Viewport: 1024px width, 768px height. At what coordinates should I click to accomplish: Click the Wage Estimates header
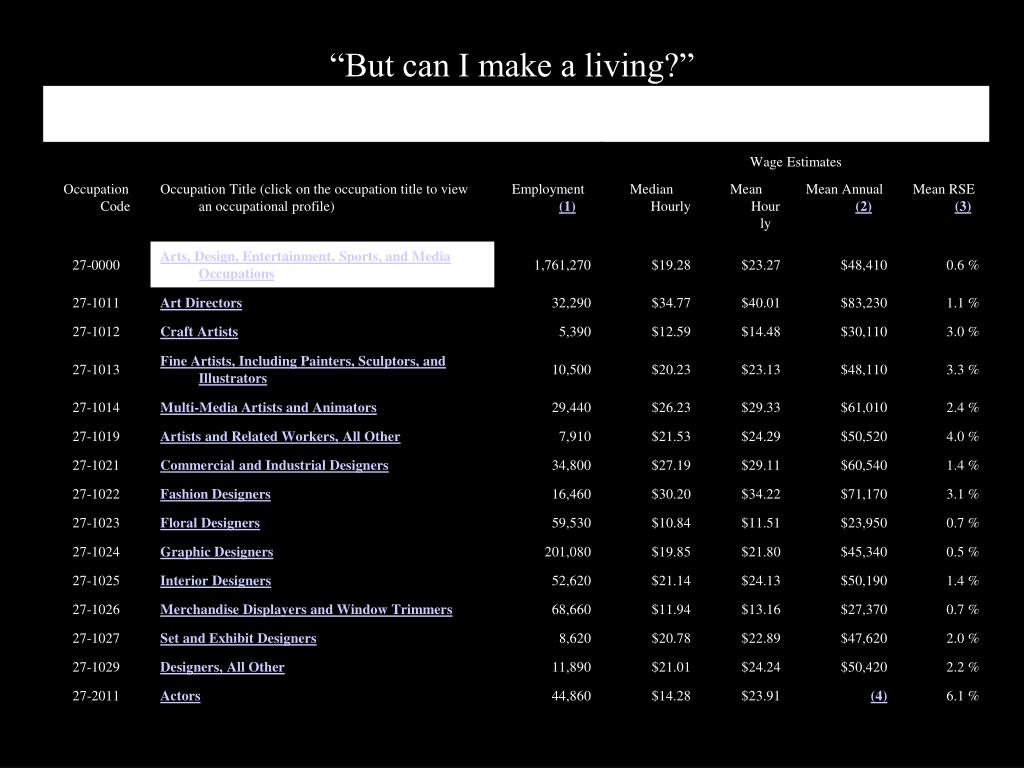795,162
